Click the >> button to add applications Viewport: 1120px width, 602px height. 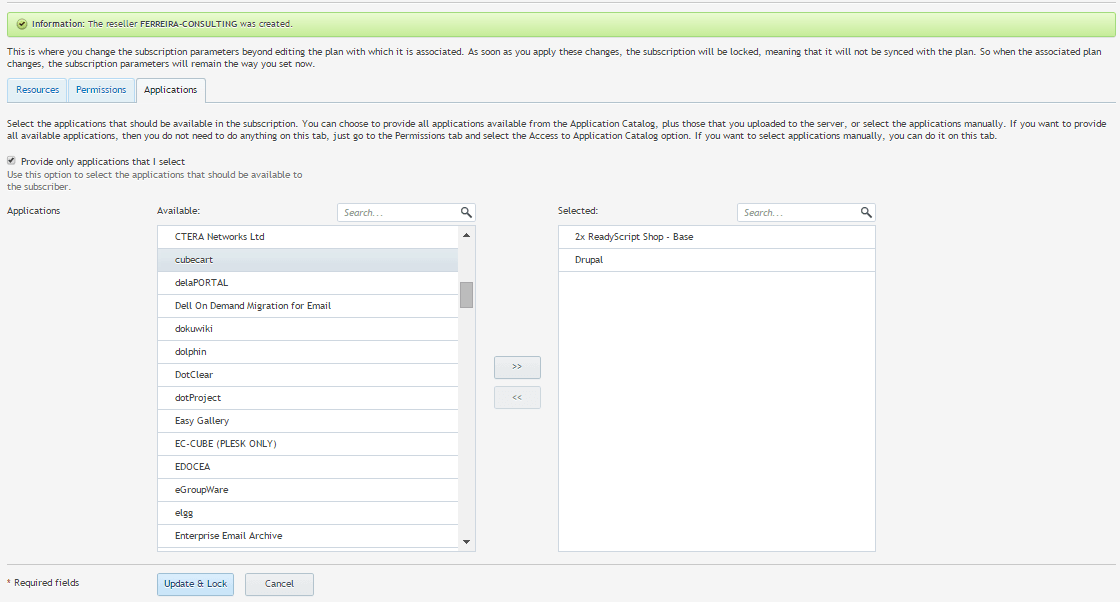pyautogui.click(x=517, y=367)
